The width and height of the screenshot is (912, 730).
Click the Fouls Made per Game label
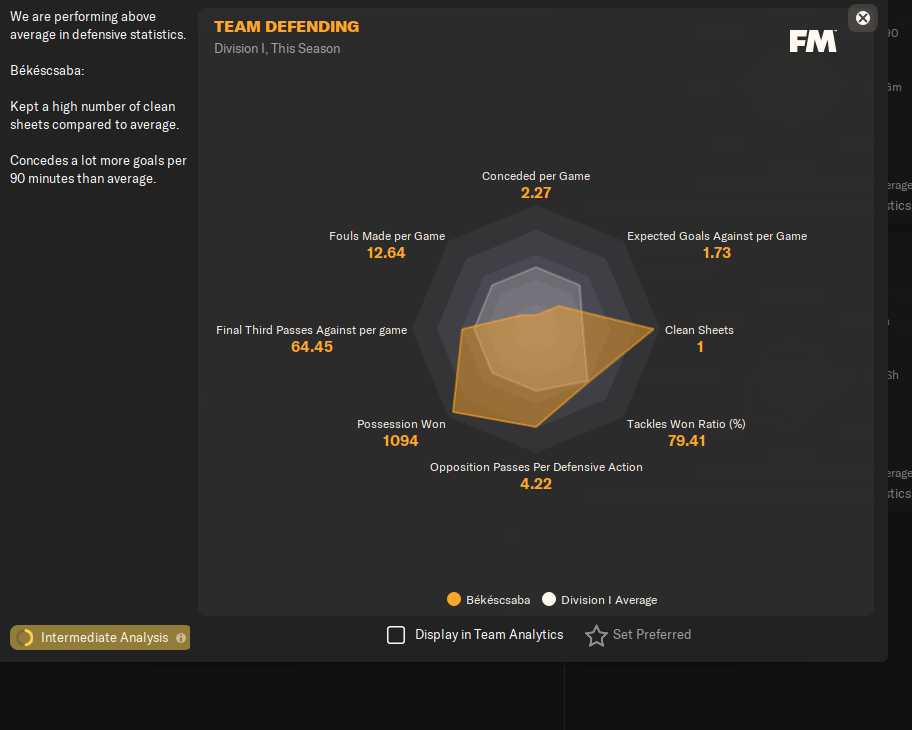click(387, 236)
